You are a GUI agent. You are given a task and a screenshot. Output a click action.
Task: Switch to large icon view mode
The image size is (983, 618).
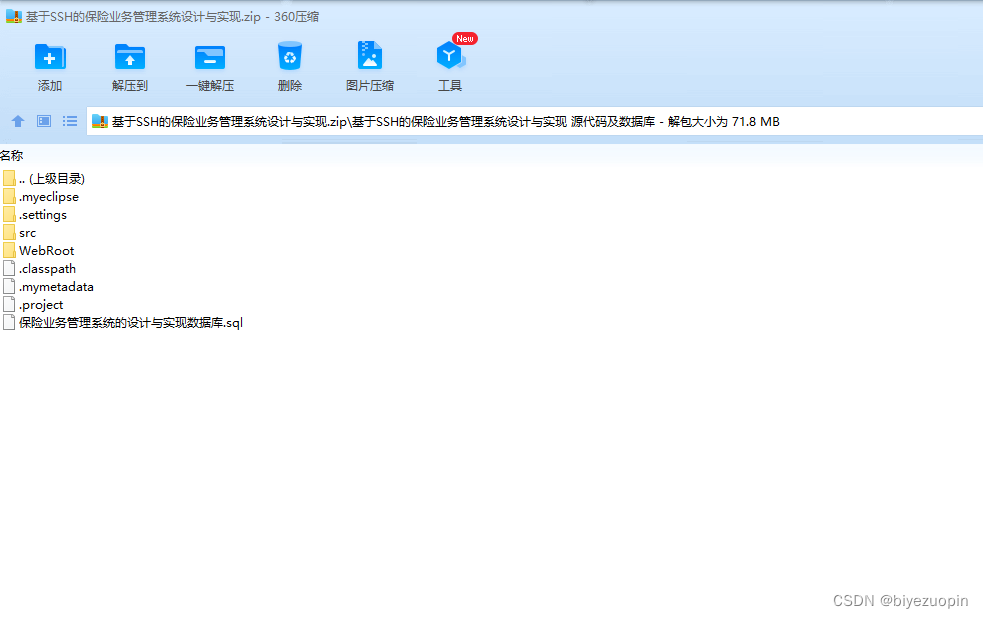(42, 121)
